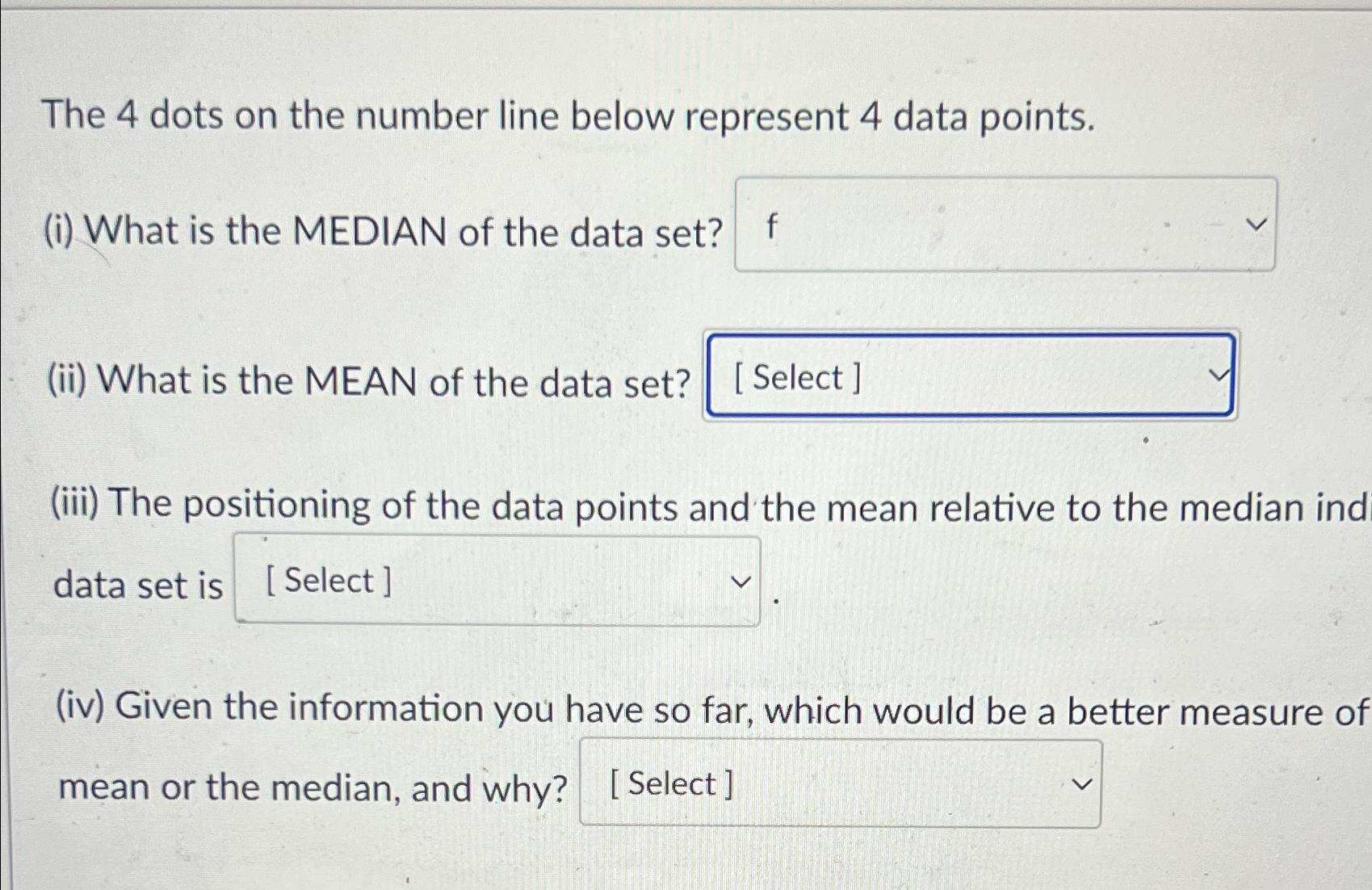Click '[ Select ]' for the mean-or-median question

674,783
